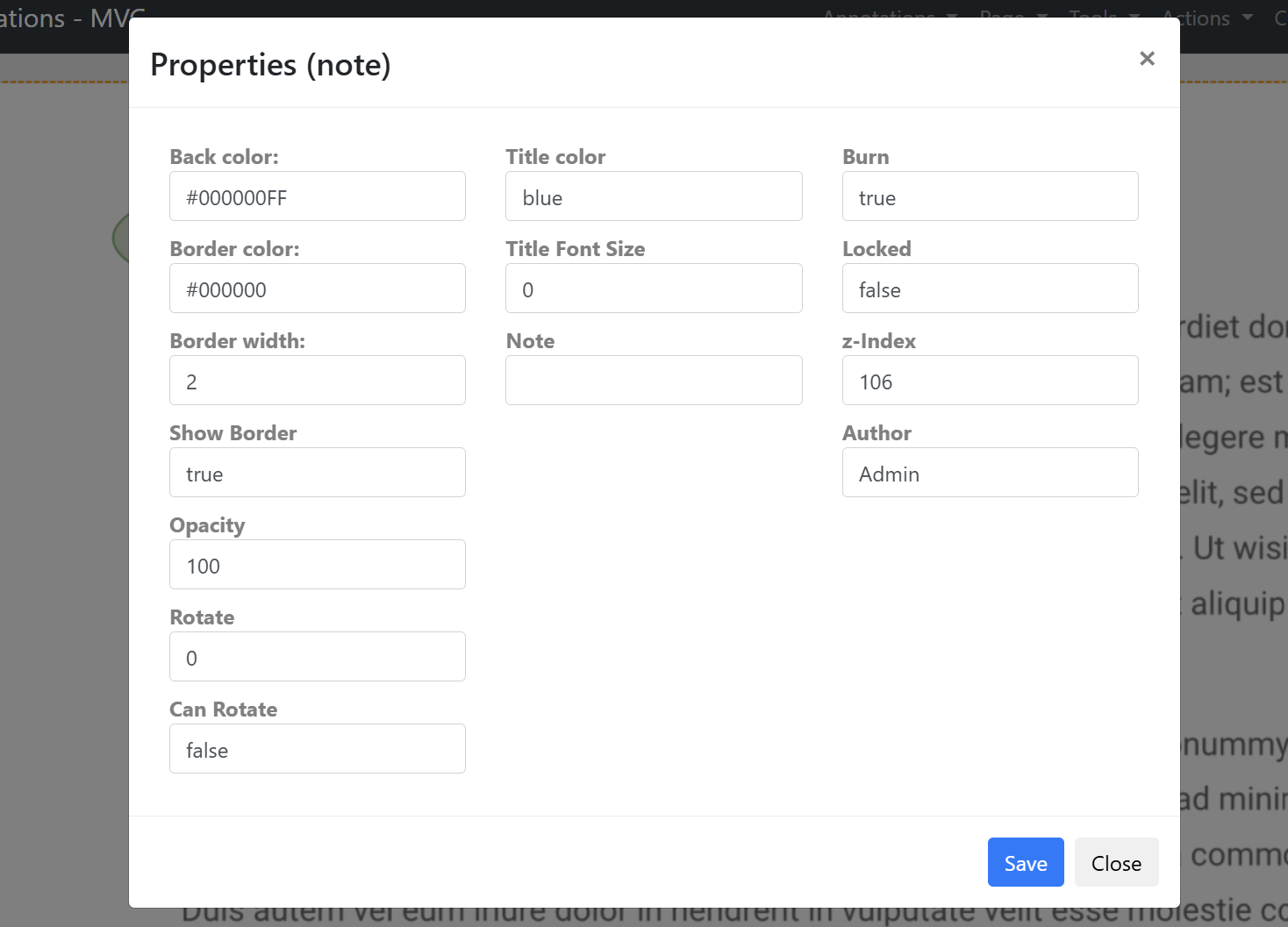Edit the Title color value blue
This screenshot has width=1288, height=927.
click(653, 196)
